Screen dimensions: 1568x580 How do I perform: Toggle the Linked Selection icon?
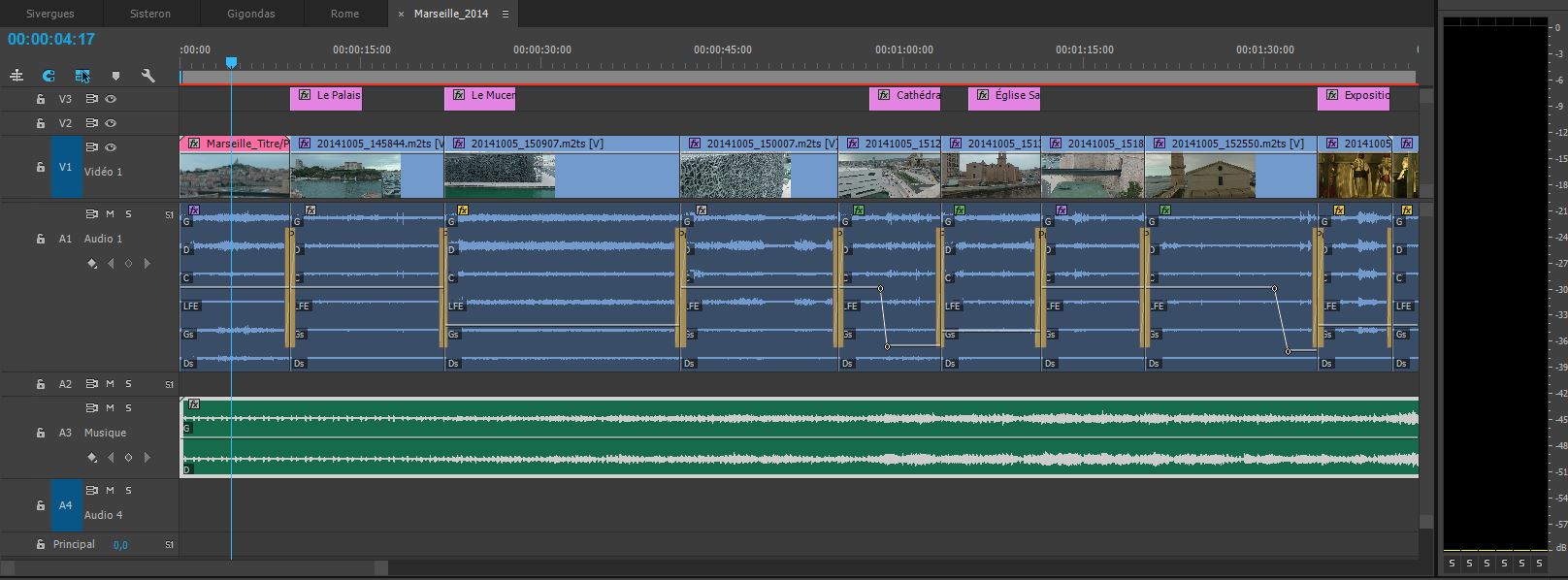pos(82,76)
